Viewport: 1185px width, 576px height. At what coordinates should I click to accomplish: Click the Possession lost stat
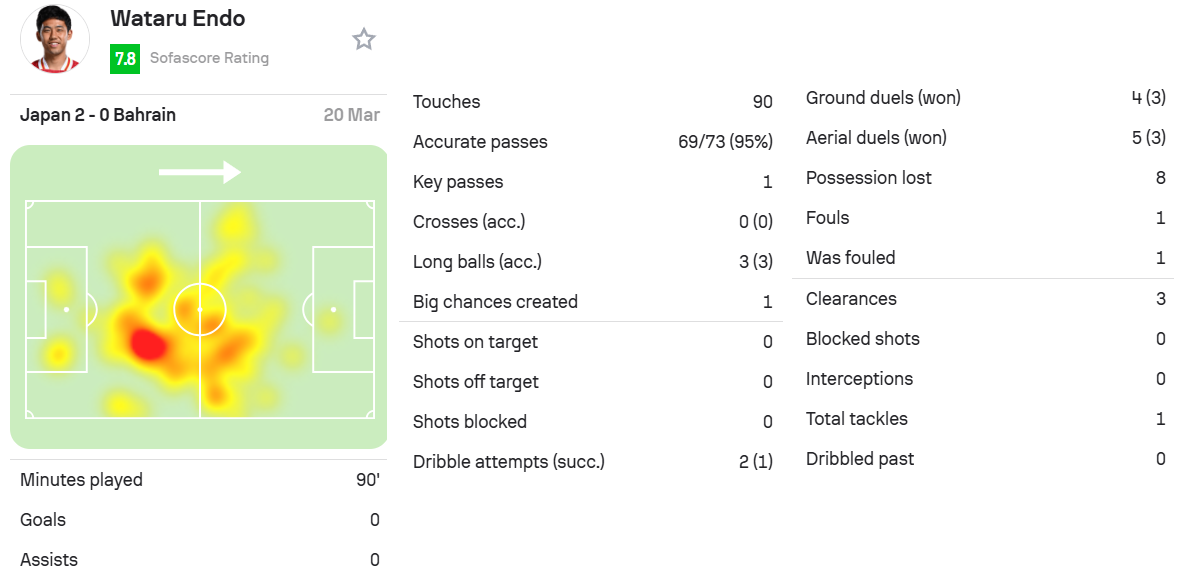(985, 178)
